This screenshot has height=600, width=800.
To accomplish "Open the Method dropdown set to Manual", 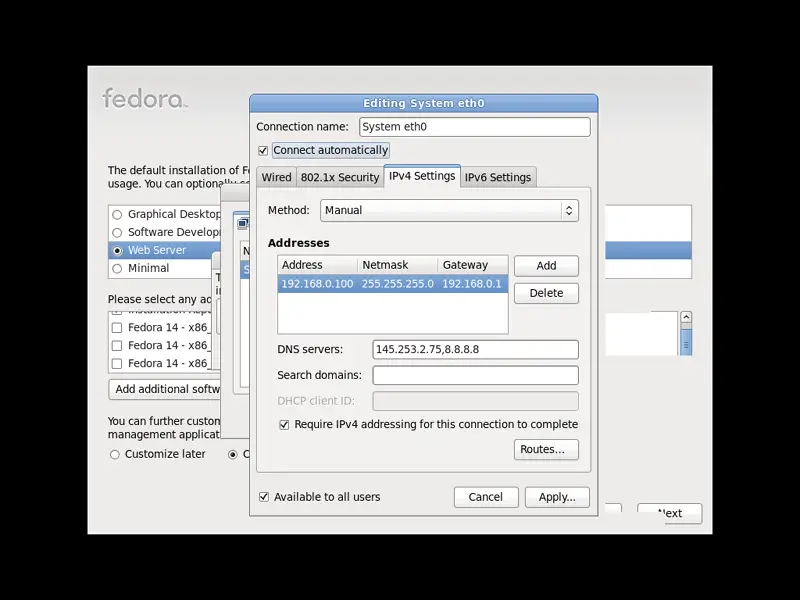I will pos(449,210).
